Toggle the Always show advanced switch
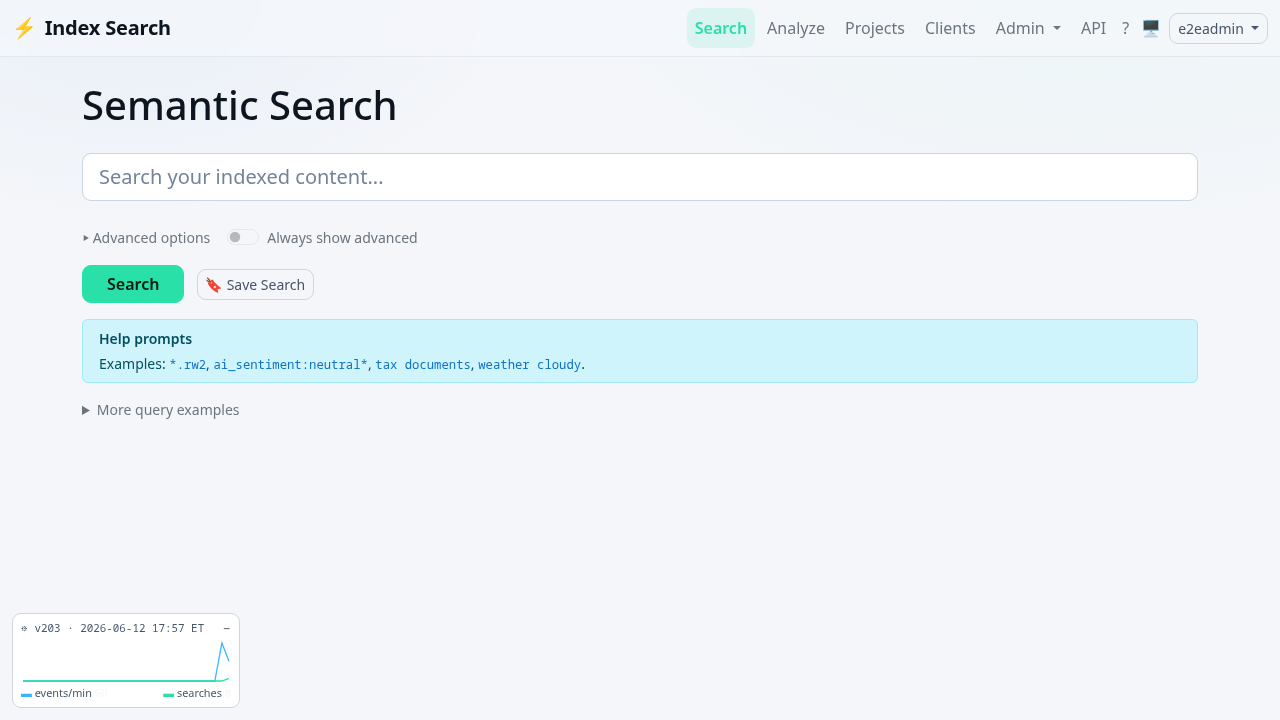Viewport: 1280px width, 720px height. 242,237
